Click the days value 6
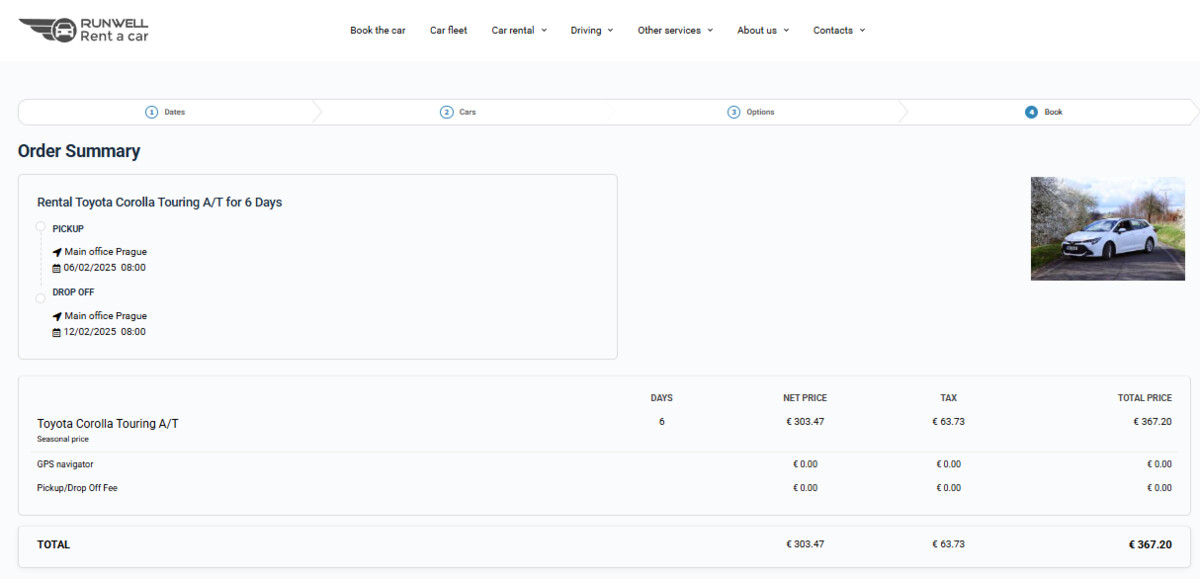The height and width of the screenshot is (579, 1200). [662, 422]
